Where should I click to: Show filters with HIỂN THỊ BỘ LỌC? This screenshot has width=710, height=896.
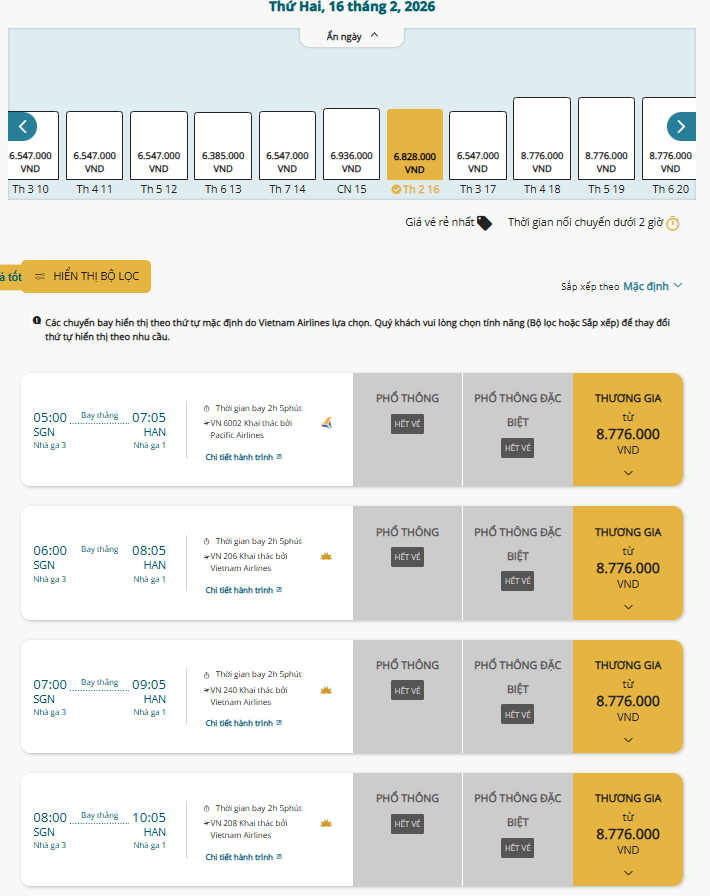click(x=86, y=276)
